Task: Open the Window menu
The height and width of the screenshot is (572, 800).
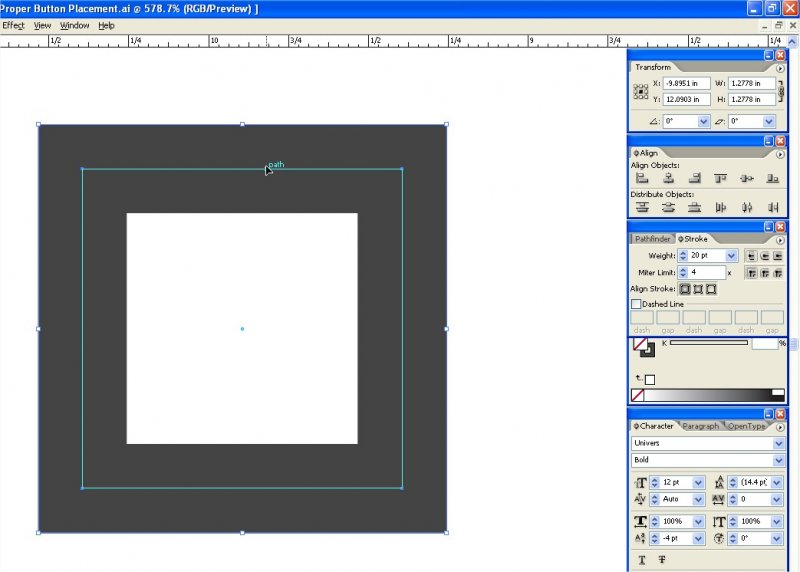Action: click(x=74, y=26)
